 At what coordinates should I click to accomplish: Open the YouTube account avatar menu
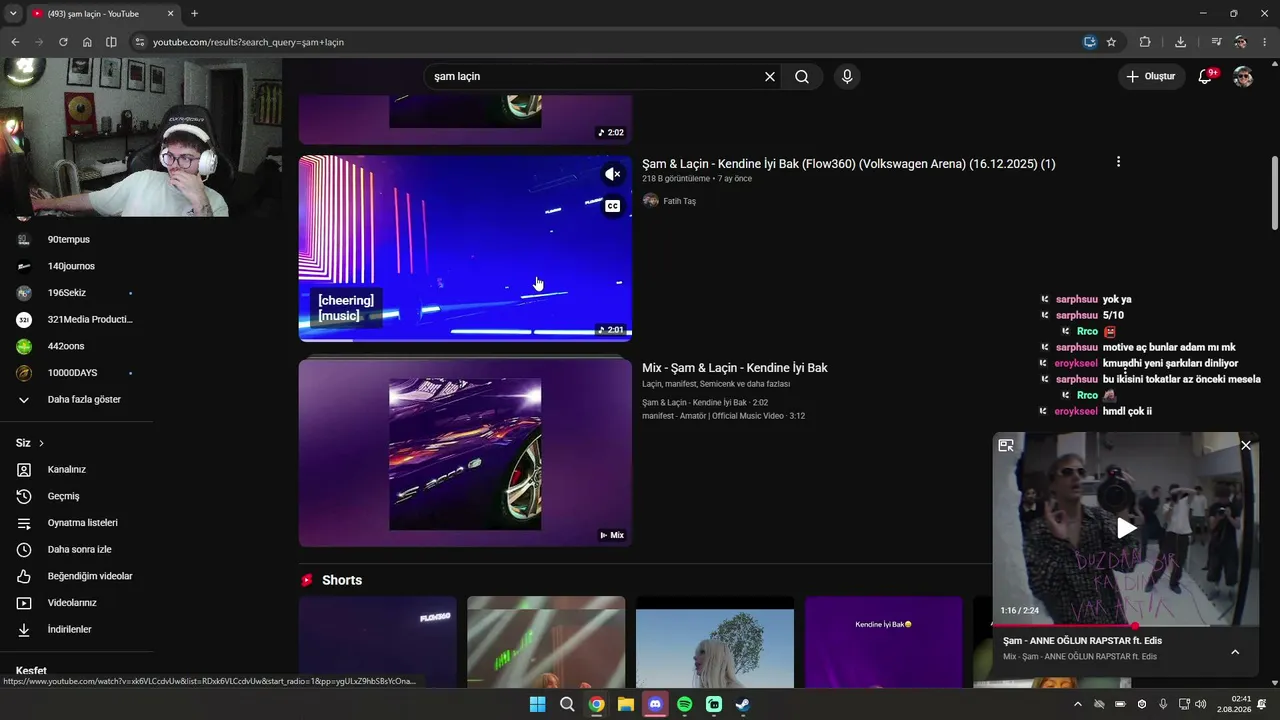pos(1243,77)
